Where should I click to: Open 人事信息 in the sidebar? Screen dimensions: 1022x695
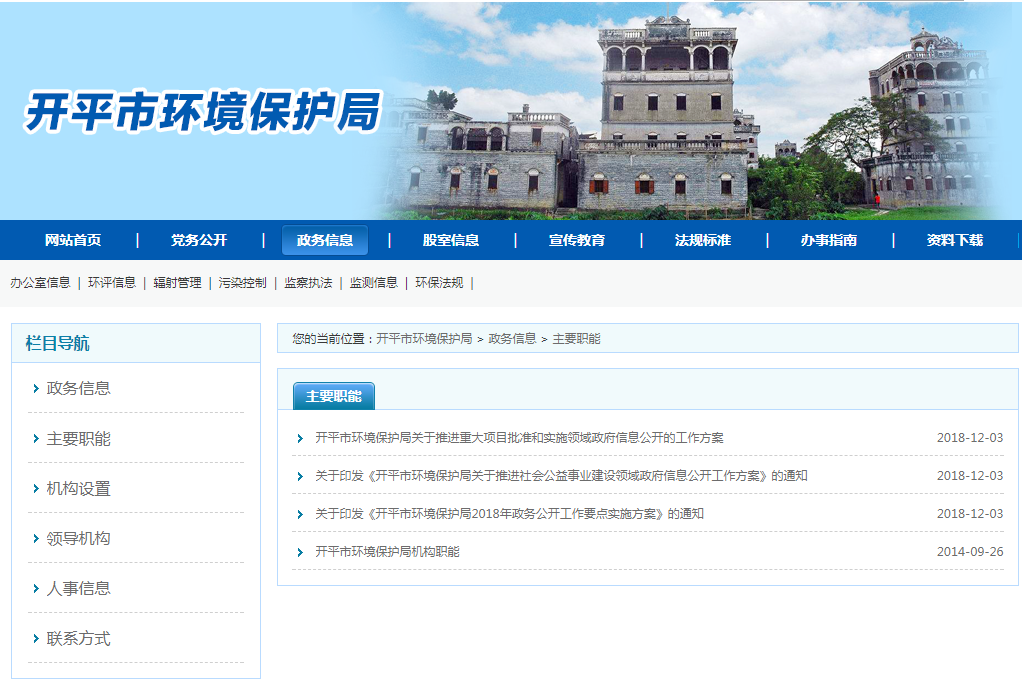[x=78, y=588]
